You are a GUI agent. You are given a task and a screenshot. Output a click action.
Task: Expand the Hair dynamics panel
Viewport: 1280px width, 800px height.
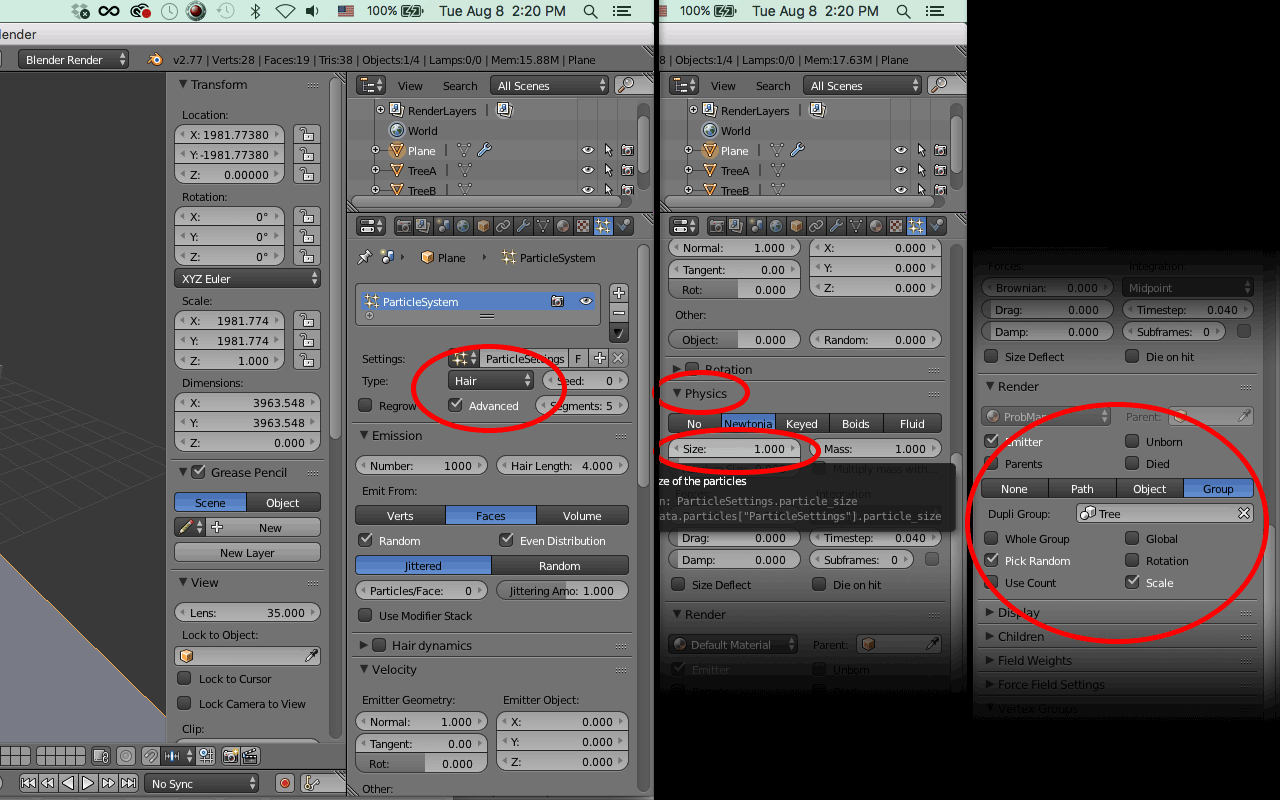[364, 646]
